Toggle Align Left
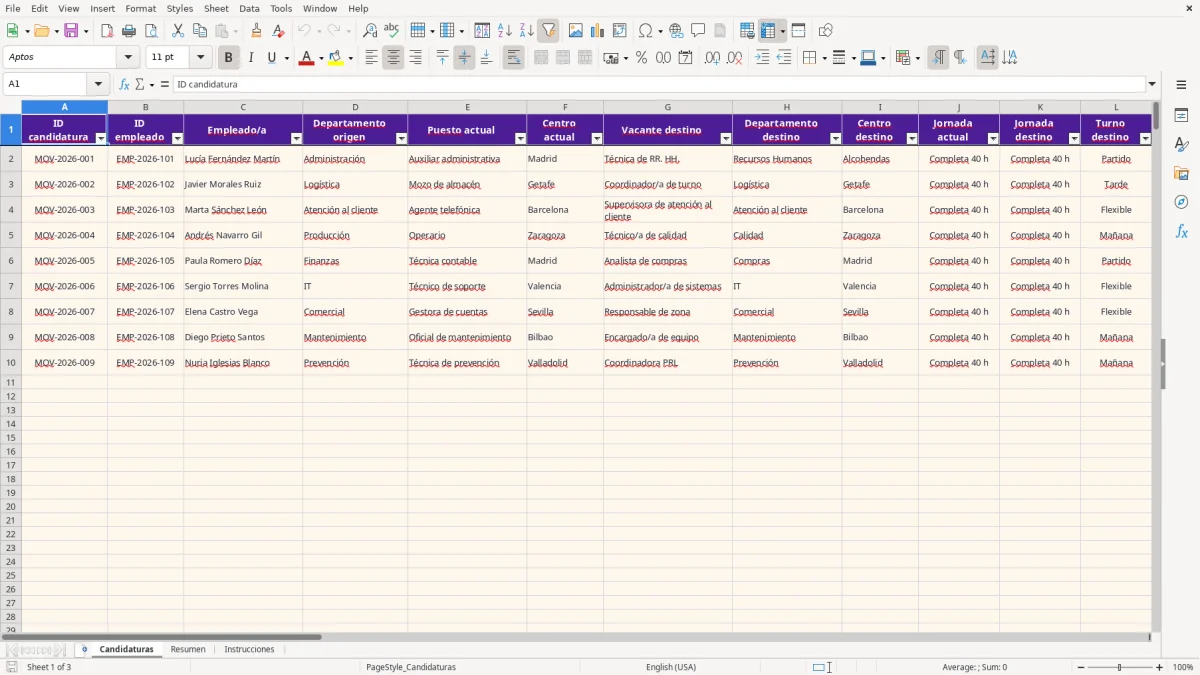 coord(371,58)
